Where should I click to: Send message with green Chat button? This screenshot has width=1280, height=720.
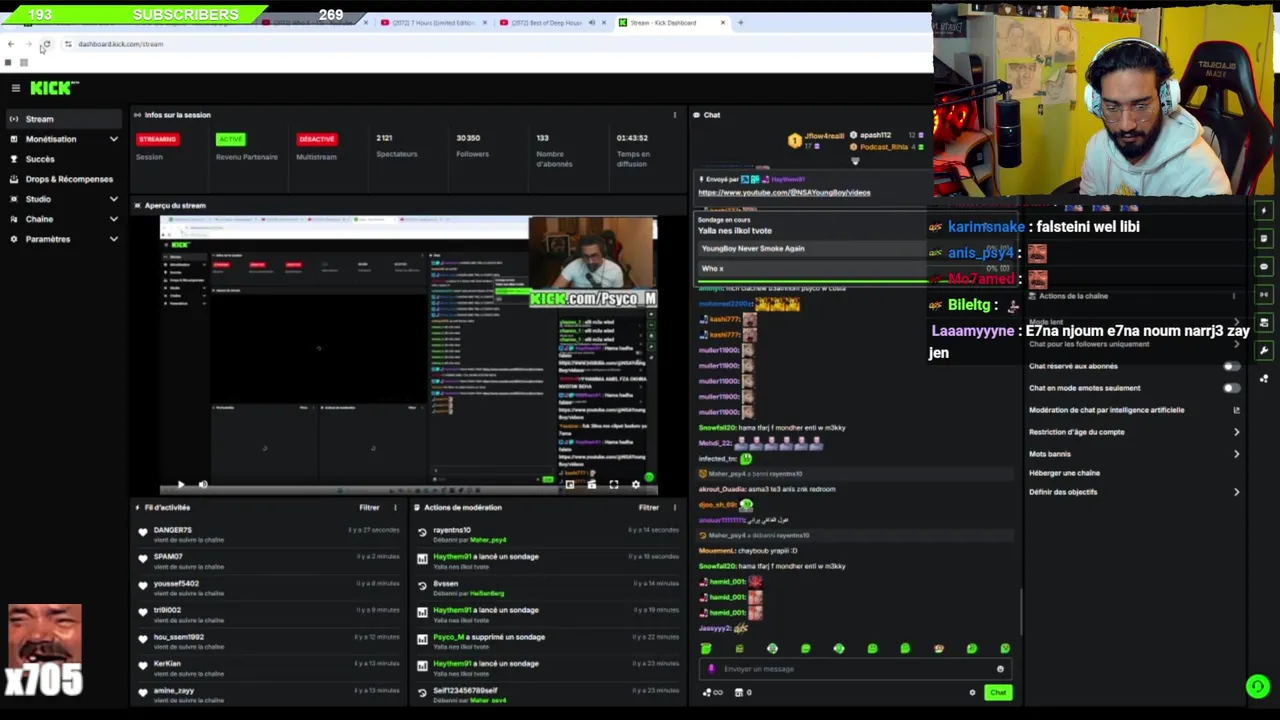click(998, 692)
